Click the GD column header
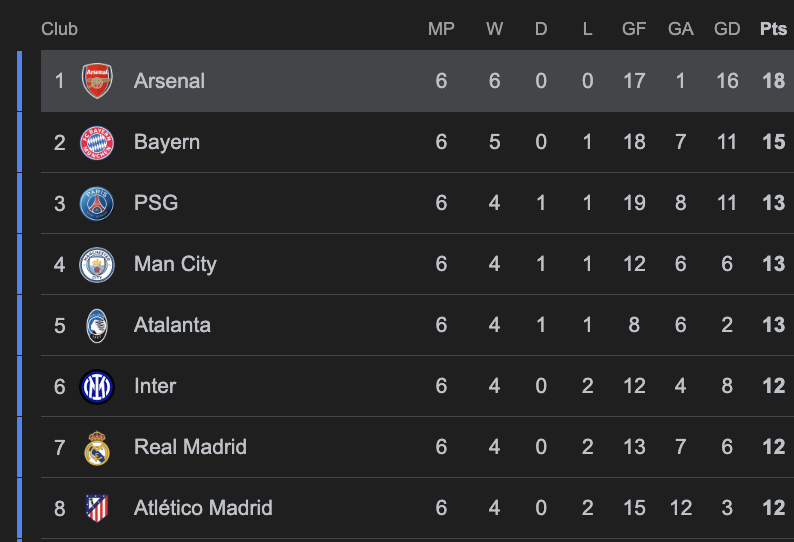 (727, 29)
